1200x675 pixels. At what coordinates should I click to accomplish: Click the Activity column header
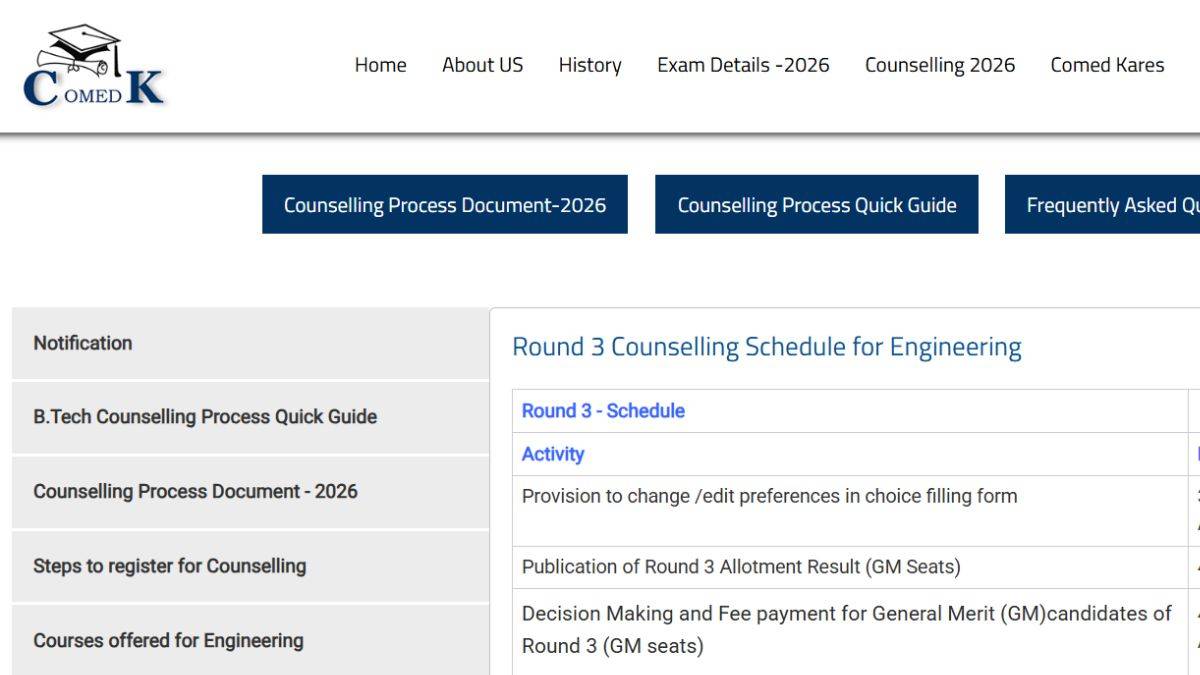point(553,454)
